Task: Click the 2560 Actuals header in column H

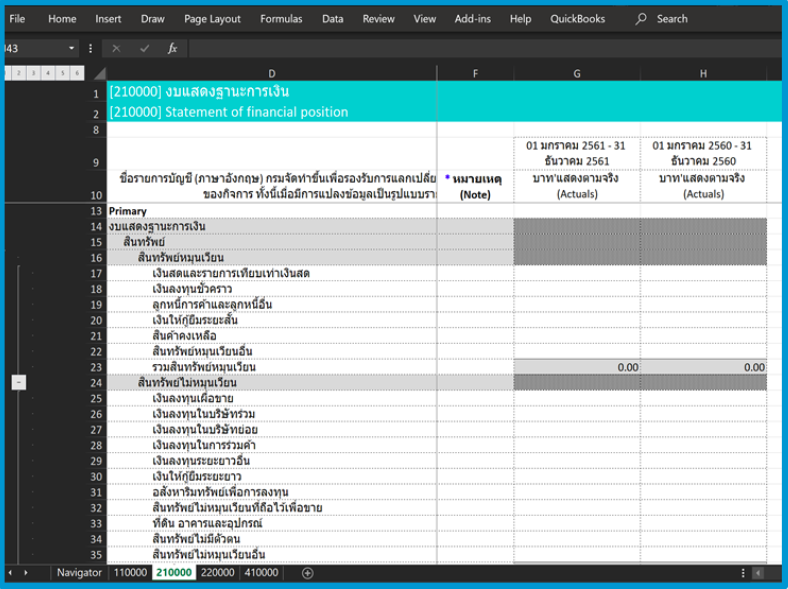Action: click(x=703, y=186)
